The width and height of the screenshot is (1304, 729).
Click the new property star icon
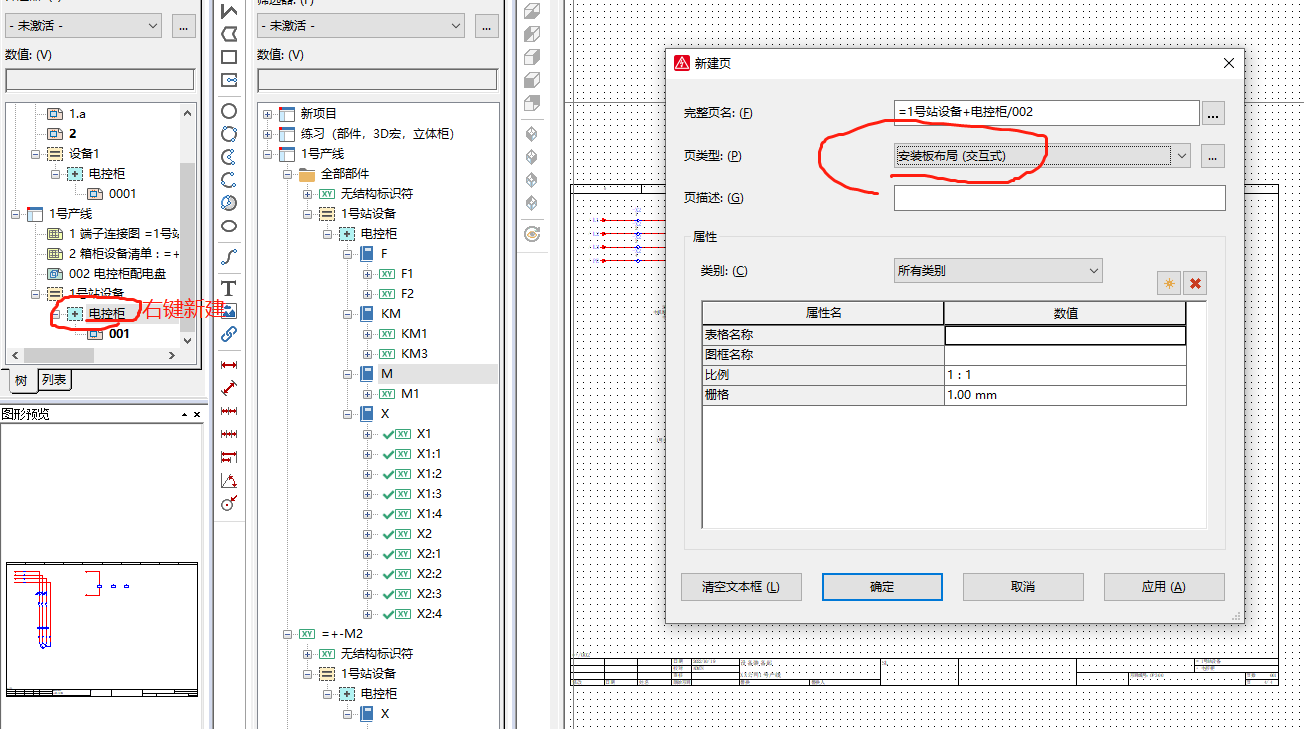(1168, 283)
